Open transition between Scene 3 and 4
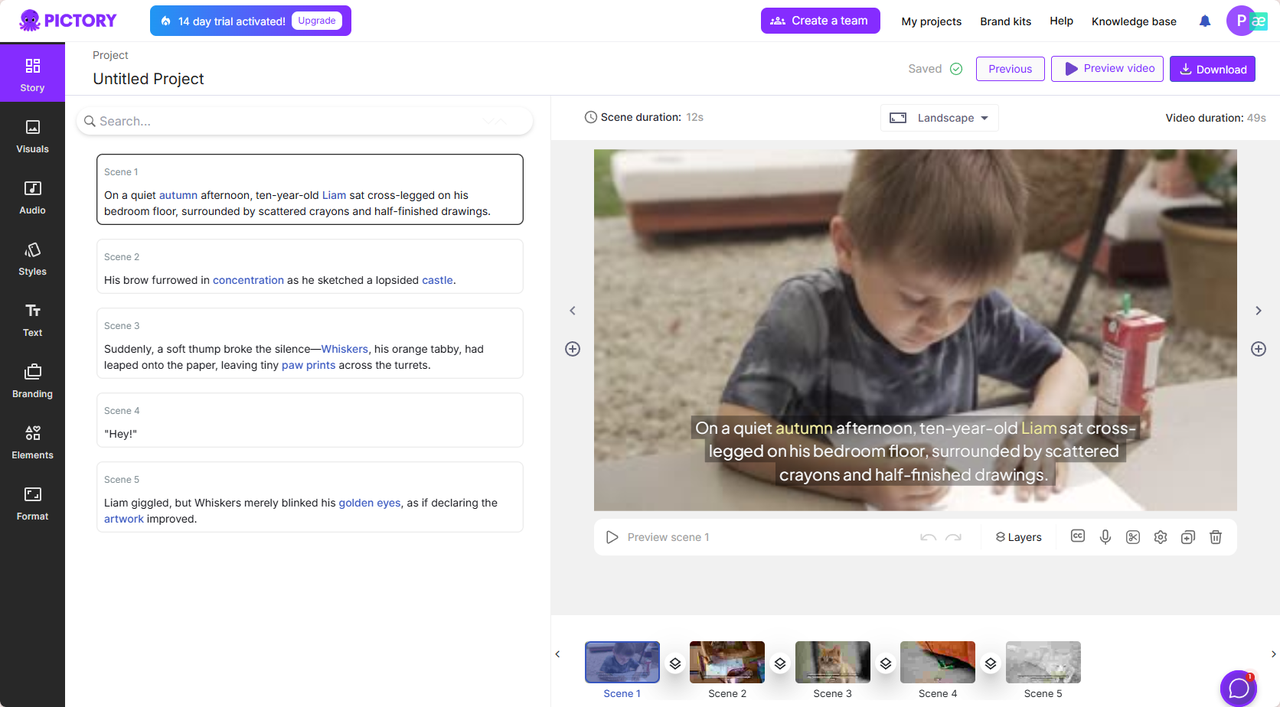 (885, 664)
